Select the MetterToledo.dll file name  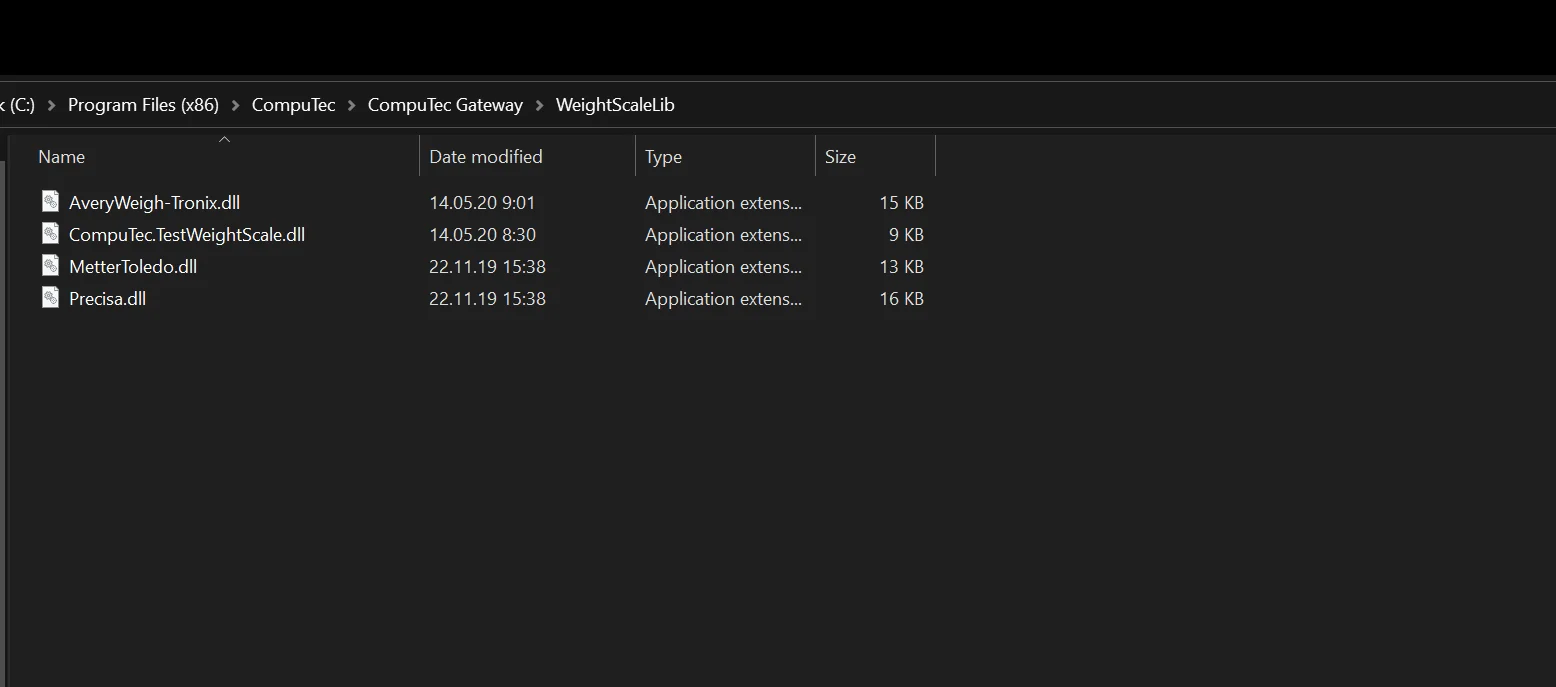132,267
